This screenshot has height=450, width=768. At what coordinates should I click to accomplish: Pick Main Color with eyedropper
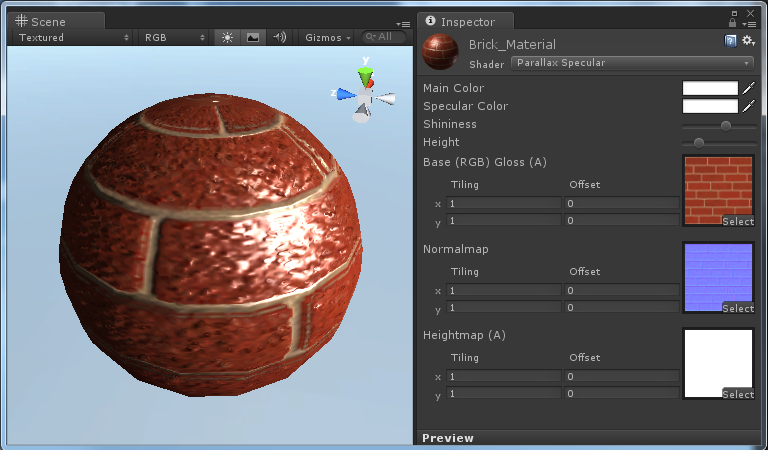point(748,88)
